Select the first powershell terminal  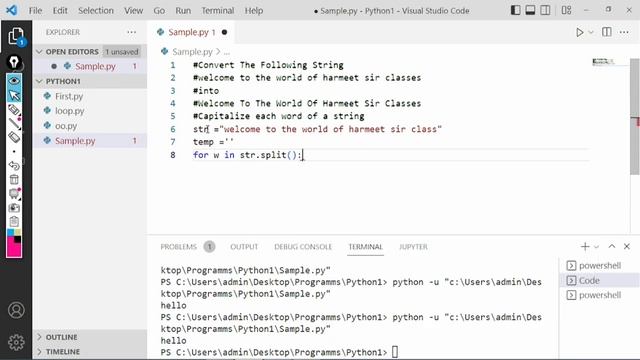click(x=599, y=266)
